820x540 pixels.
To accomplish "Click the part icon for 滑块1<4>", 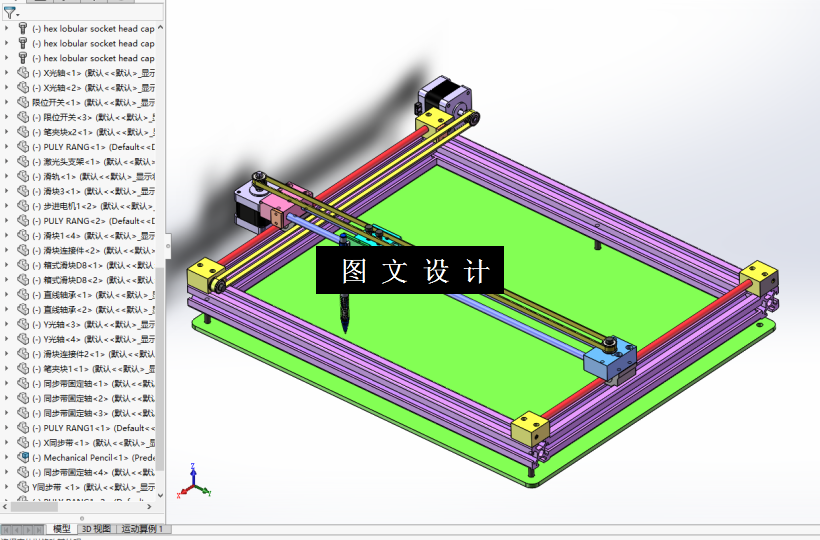I will click(23, 235).
